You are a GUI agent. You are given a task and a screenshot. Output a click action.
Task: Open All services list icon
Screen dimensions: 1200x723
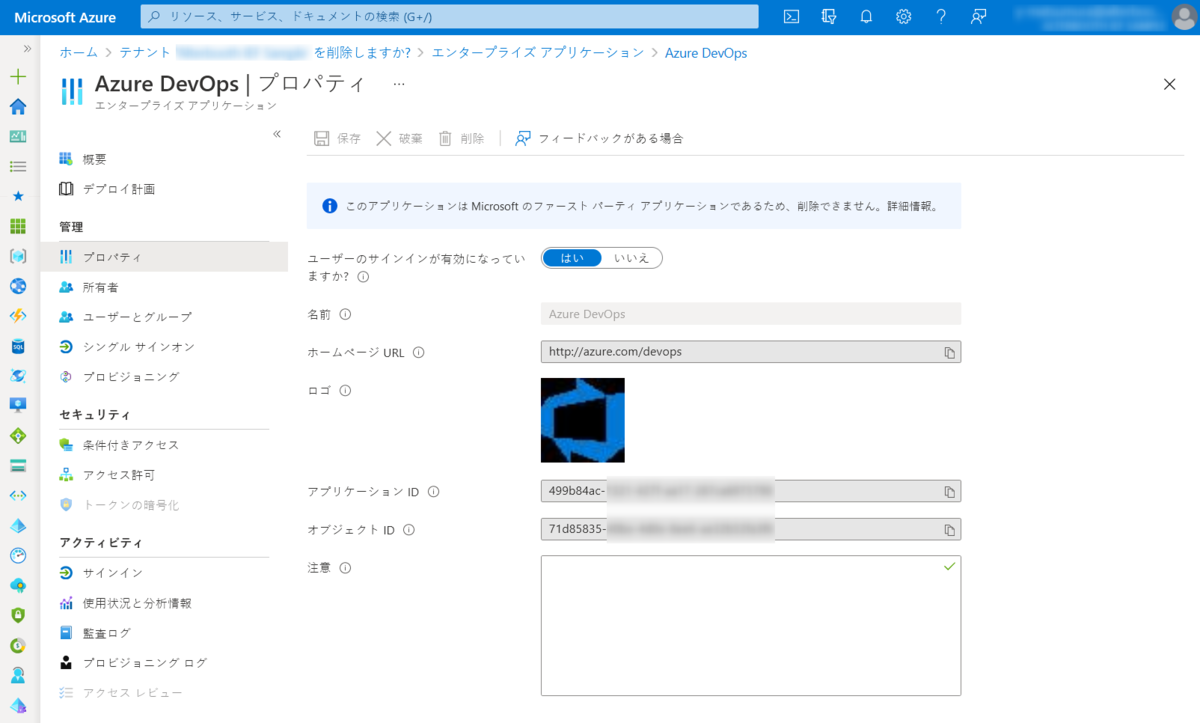tap(18, 167)
